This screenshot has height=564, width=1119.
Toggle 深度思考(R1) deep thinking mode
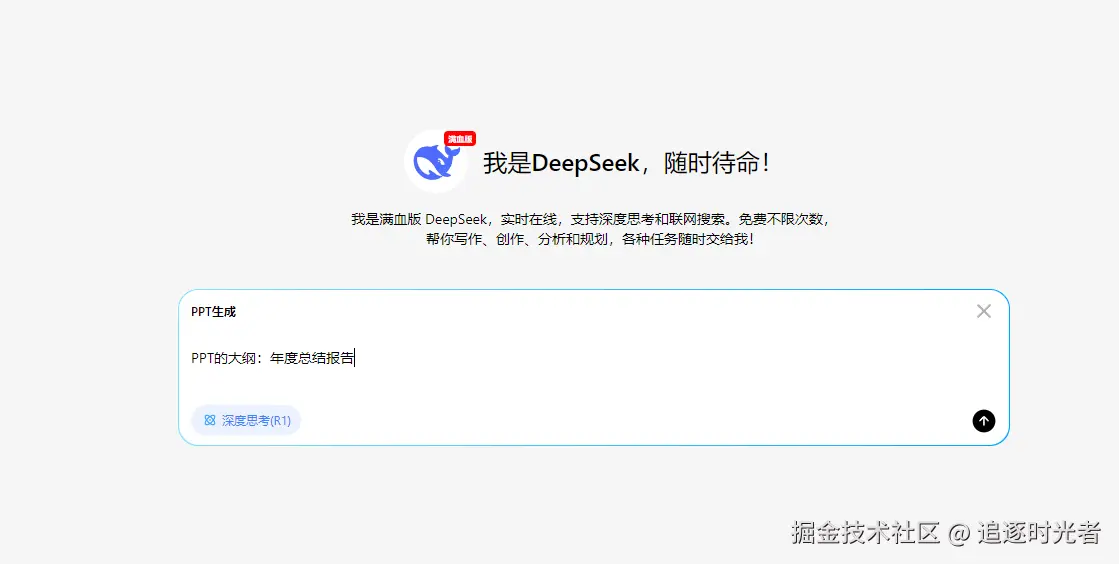pos(246,421)
